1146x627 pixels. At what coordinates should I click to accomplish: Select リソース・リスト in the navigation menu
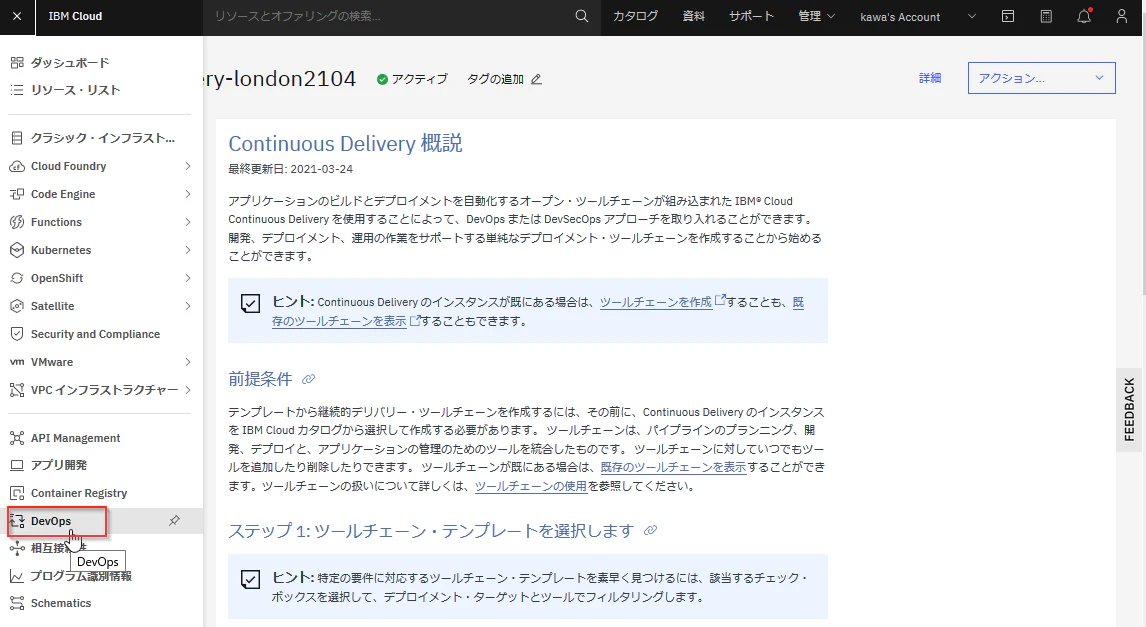(75, 90)
